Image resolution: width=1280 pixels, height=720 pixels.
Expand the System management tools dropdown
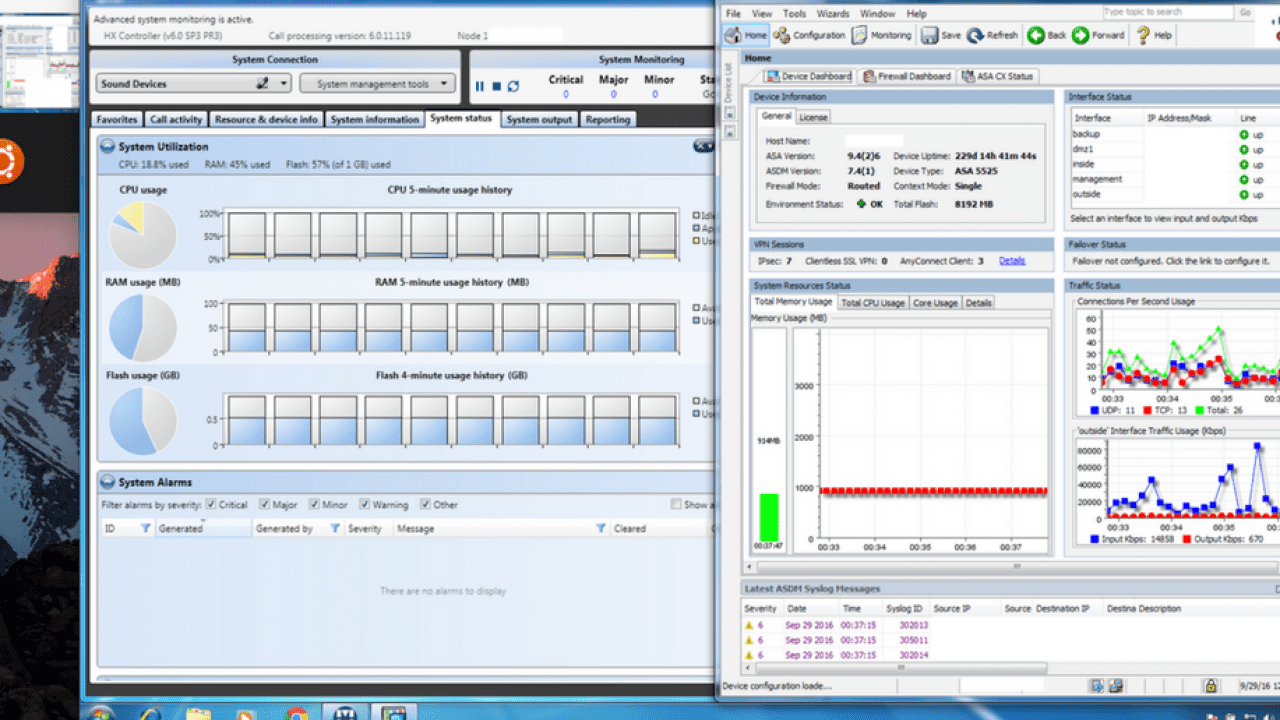tap(378, 84)
